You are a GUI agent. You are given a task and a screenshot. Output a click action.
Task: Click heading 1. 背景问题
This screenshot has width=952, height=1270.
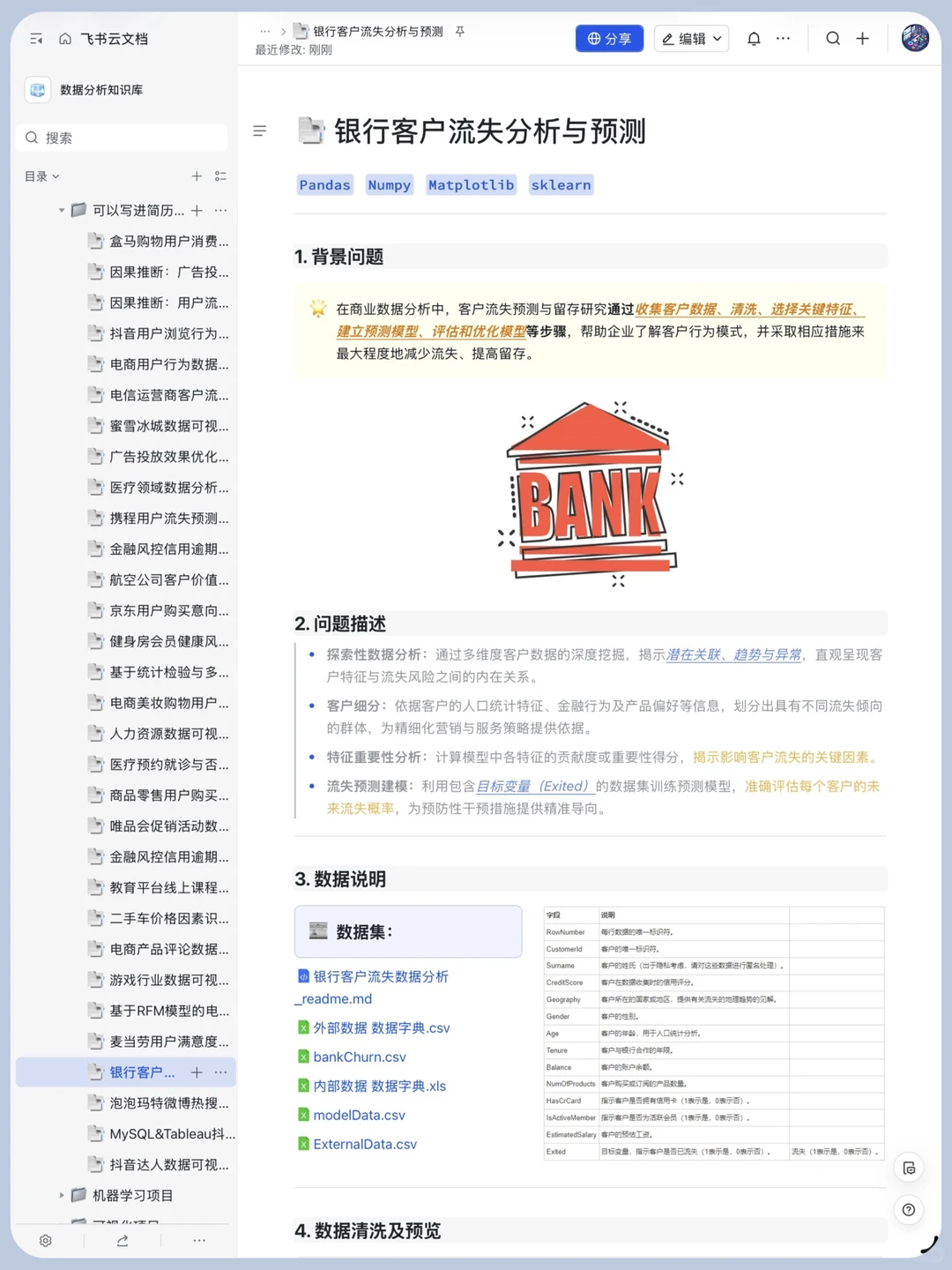[339, 257]
